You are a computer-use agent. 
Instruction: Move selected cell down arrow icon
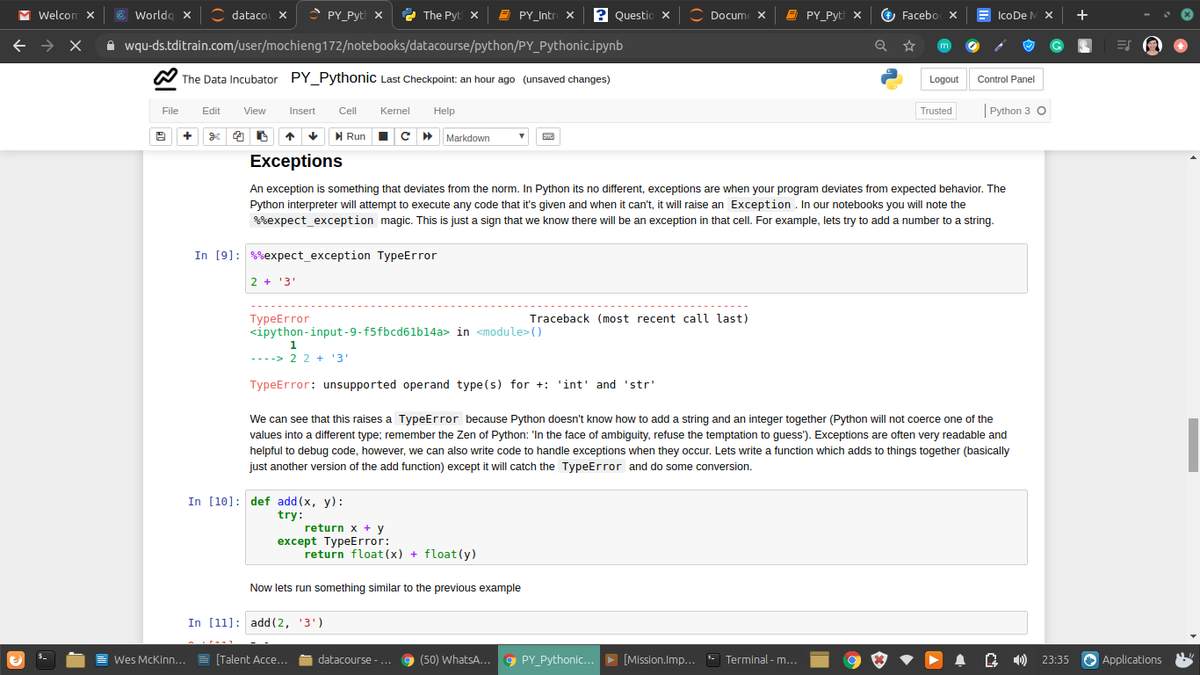pyautogui.click(x=313, y=137)
